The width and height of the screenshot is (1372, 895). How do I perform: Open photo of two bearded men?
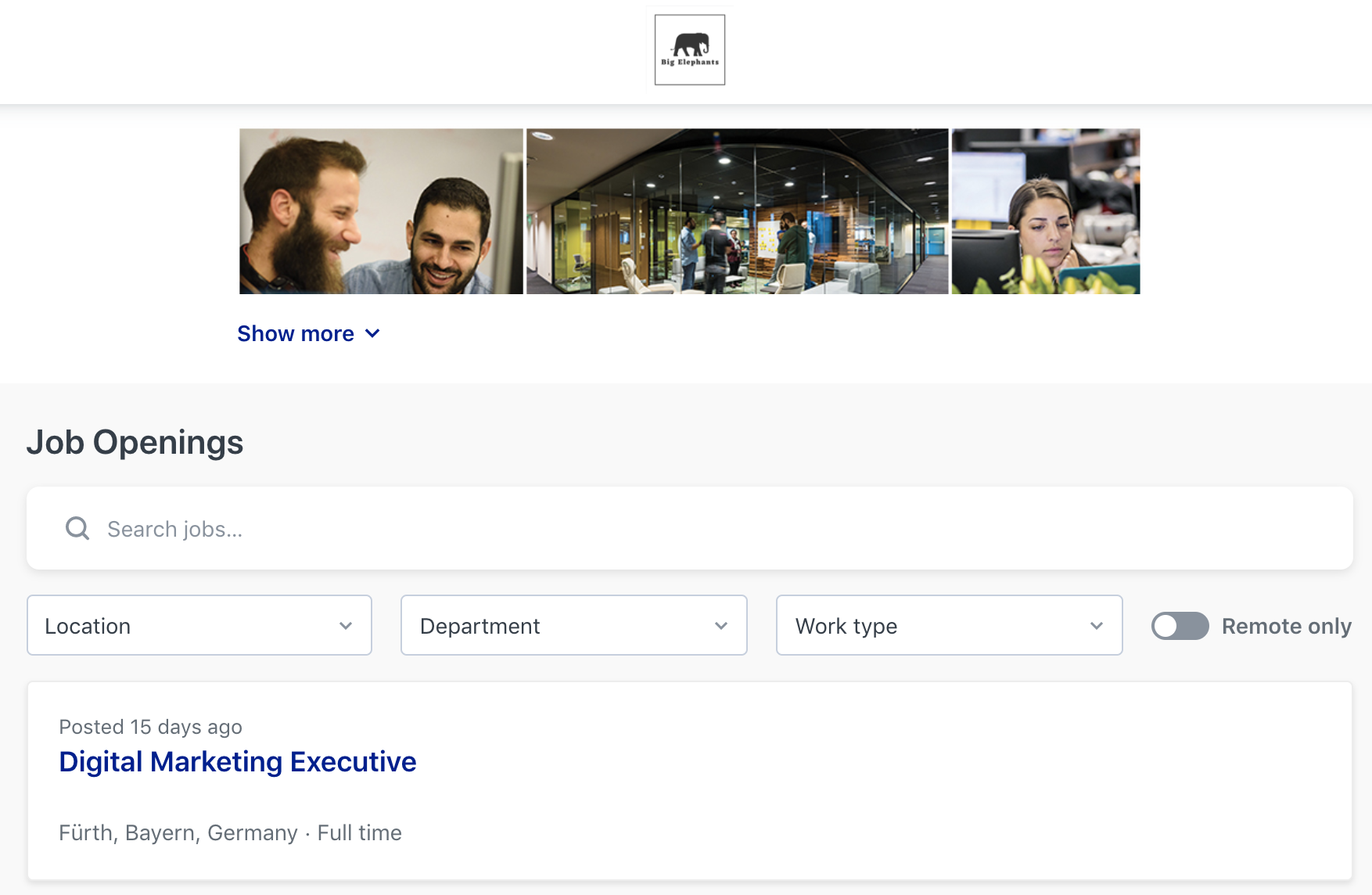pos(381,211)
